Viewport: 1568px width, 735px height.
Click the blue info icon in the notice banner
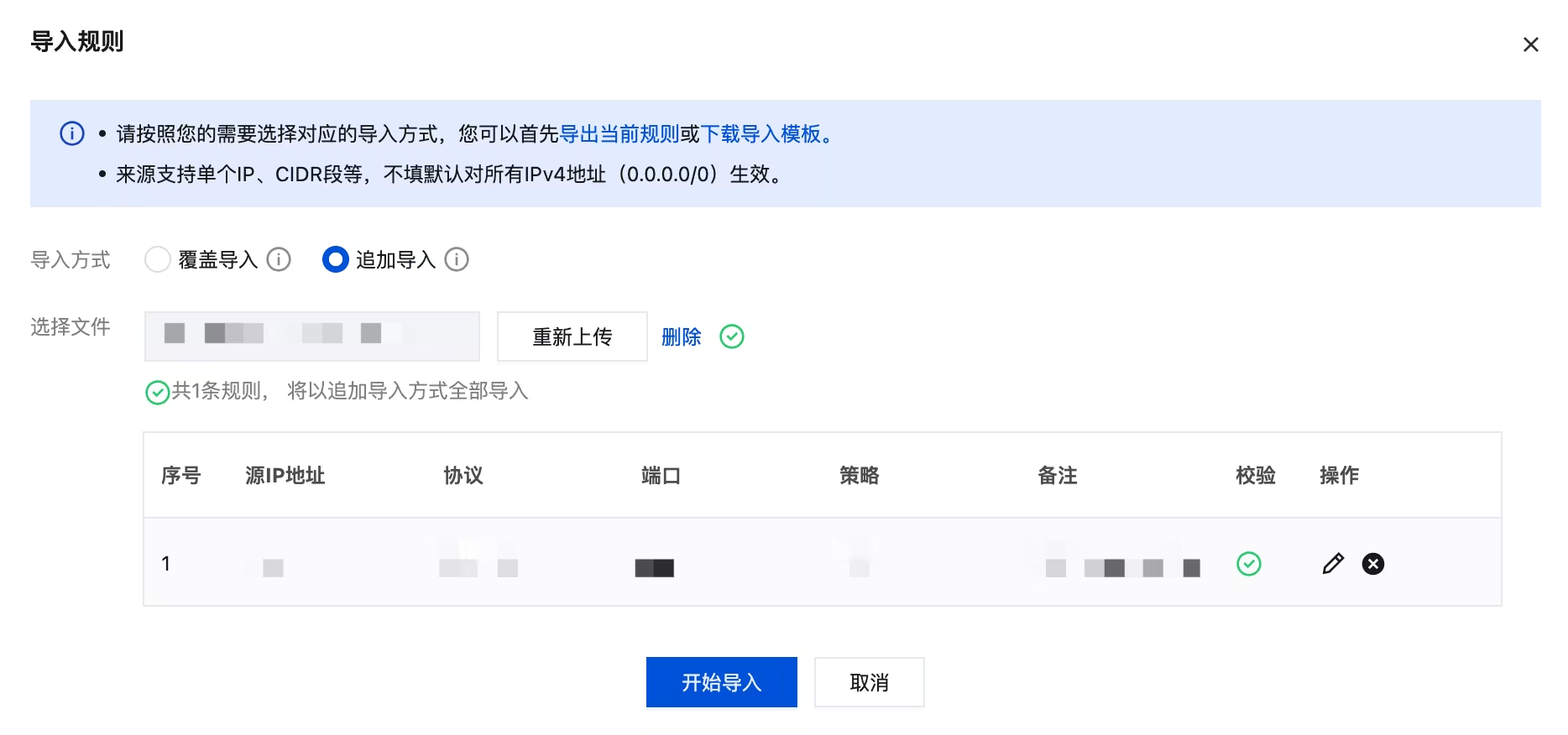click(72, 133)
